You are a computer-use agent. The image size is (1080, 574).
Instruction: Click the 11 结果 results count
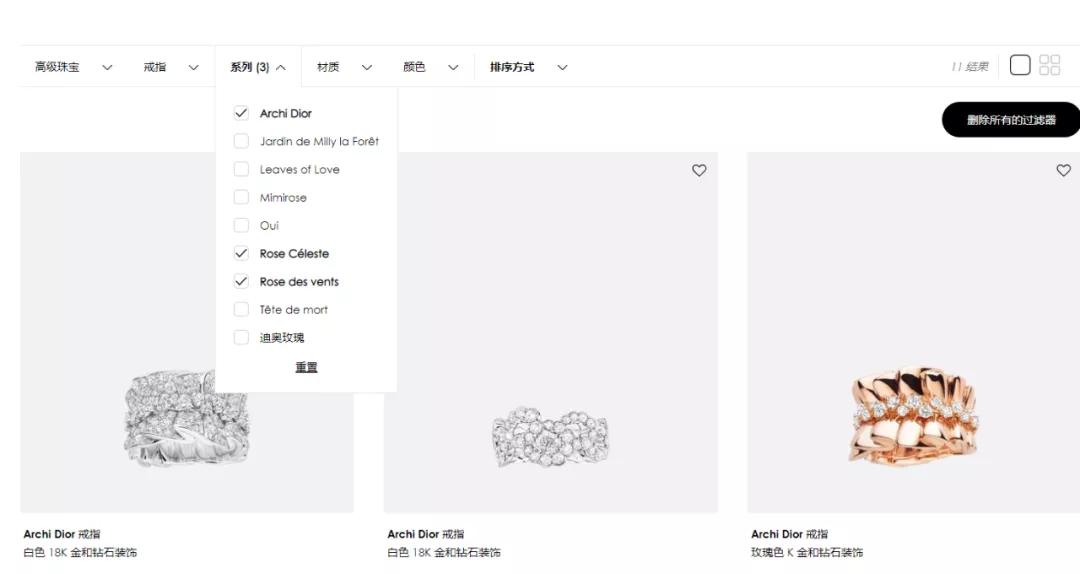pos(970,67)
